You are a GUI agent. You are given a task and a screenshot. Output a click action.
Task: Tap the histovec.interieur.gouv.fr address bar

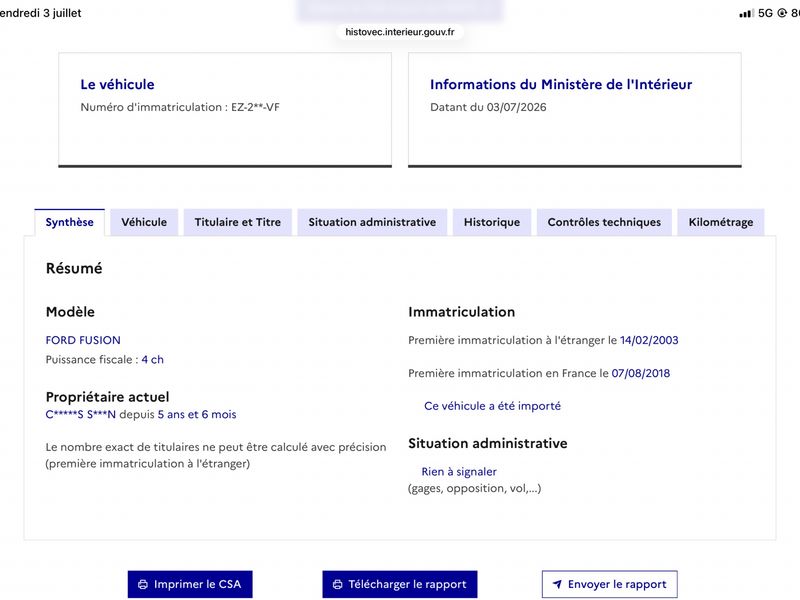point(399,32)
